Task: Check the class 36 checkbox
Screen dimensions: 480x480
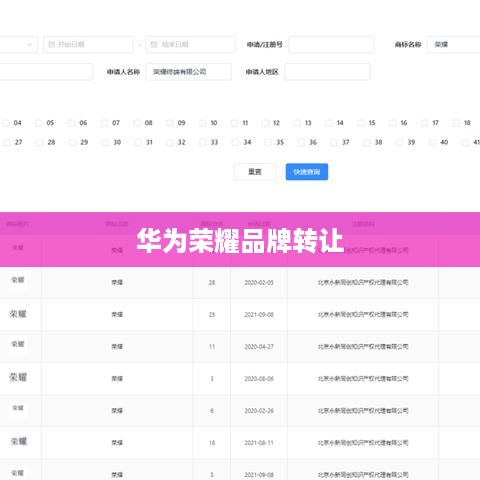Action: click(x=301, y=142)
